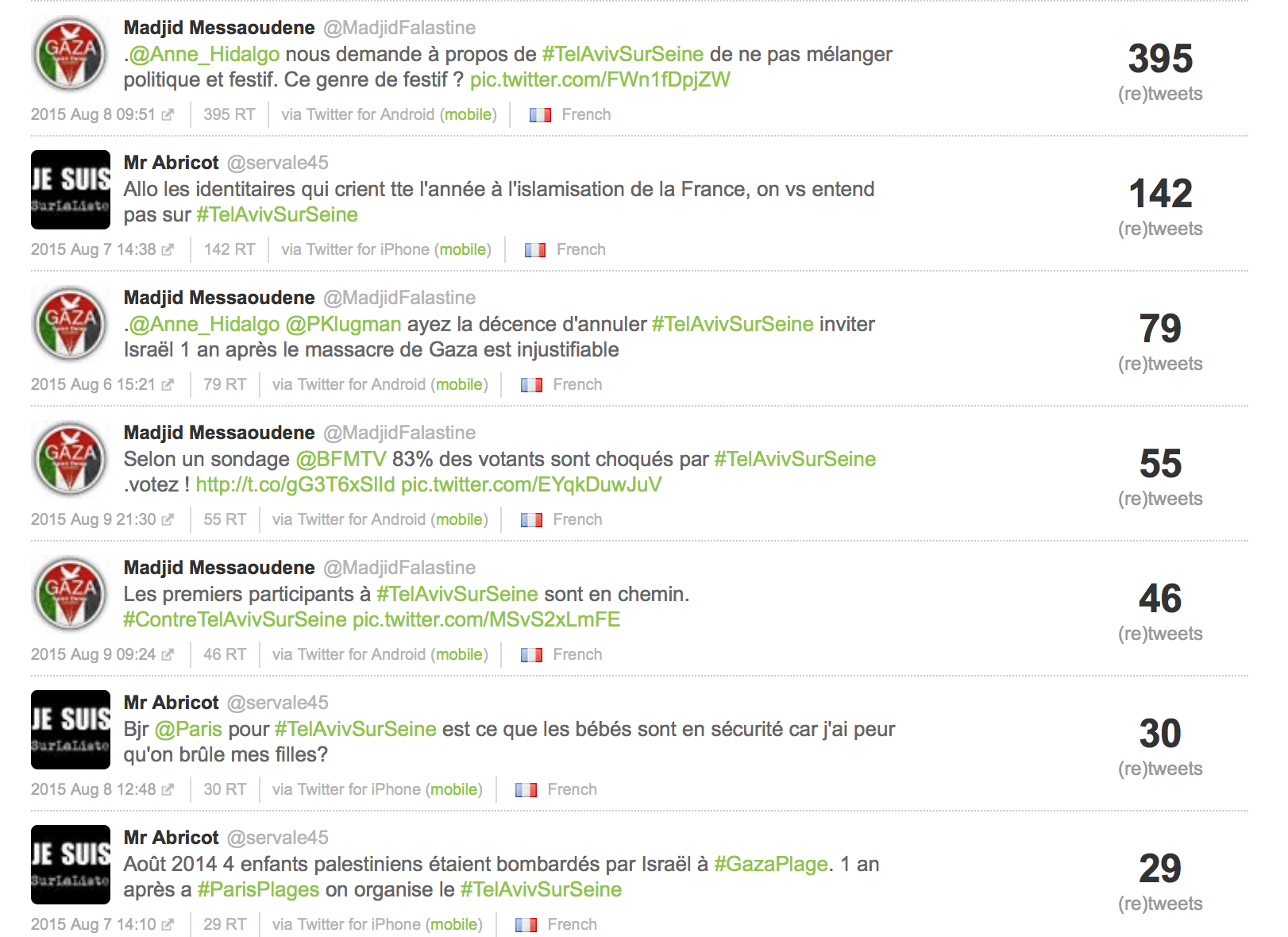This screenshot has height=937, width=1288.
Task: Select the #GazaPlage hashtag
Action: click(x=770, y=865)
